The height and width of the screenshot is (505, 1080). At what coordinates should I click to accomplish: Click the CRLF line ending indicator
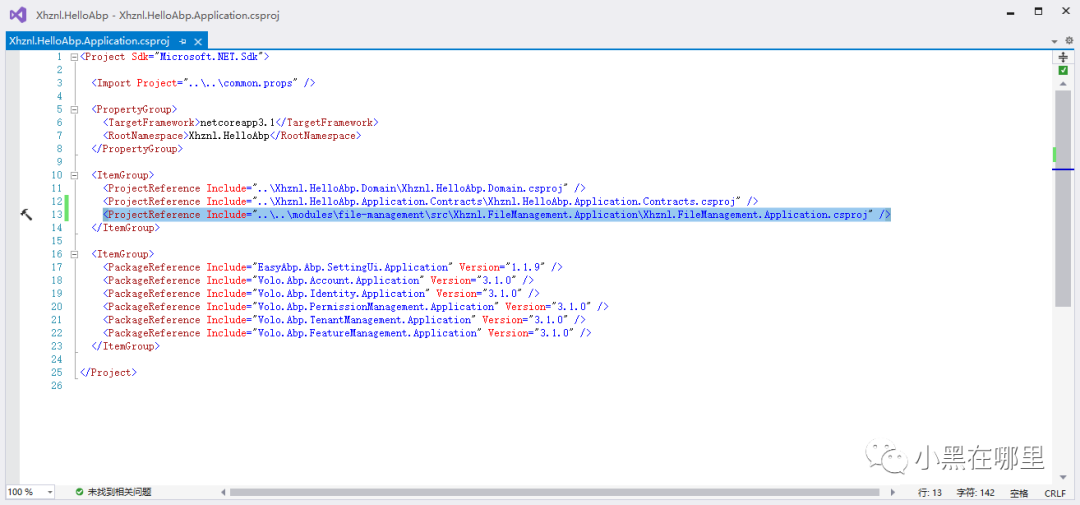1055,493
